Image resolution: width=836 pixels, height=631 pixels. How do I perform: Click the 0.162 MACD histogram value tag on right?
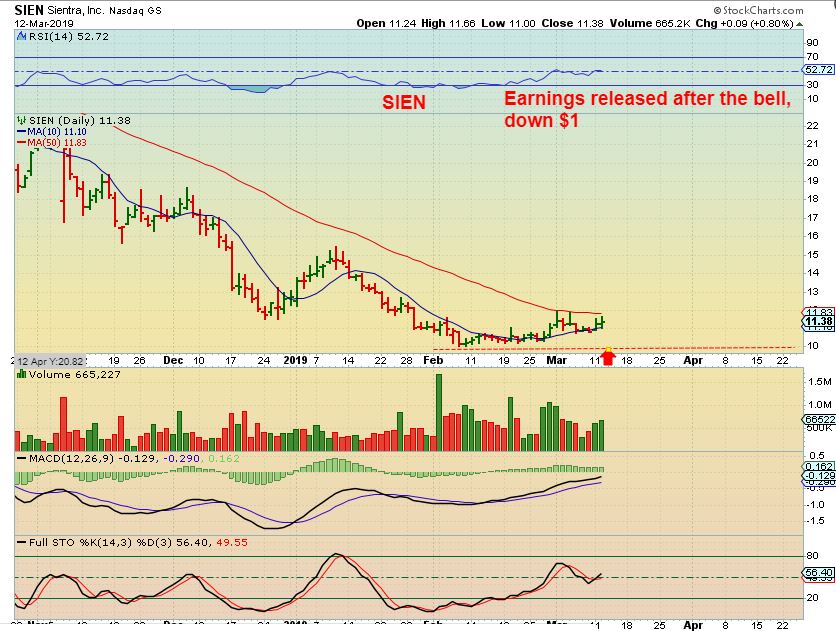point(820,467)
